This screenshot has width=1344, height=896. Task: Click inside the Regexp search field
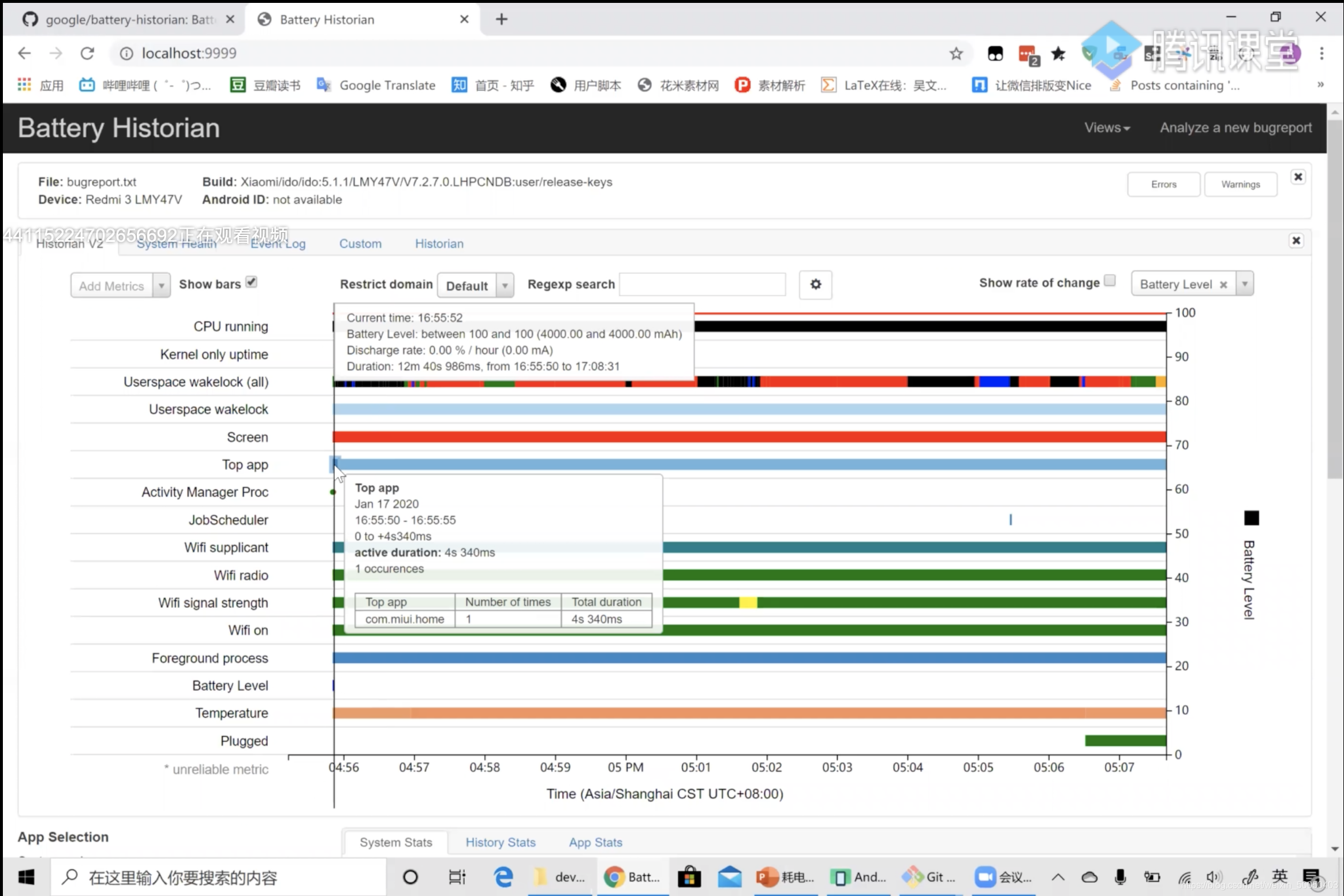click(702, 285)
